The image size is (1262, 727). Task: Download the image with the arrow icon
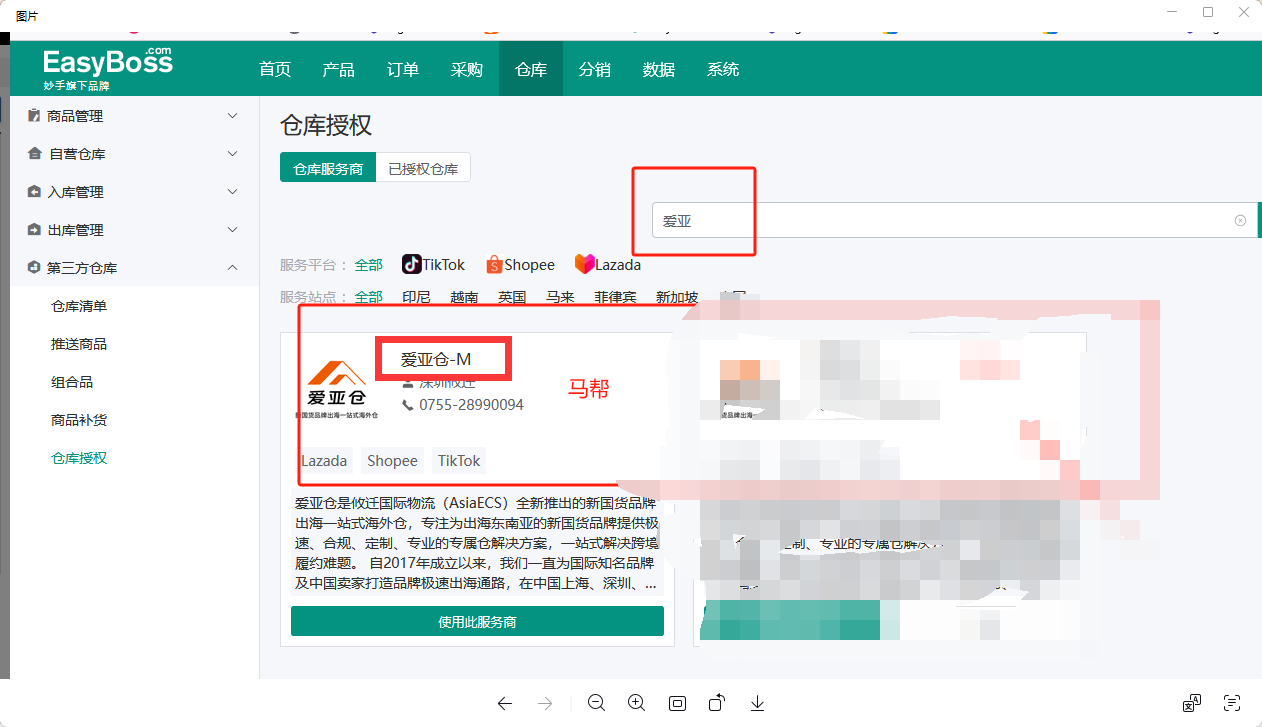757,703
